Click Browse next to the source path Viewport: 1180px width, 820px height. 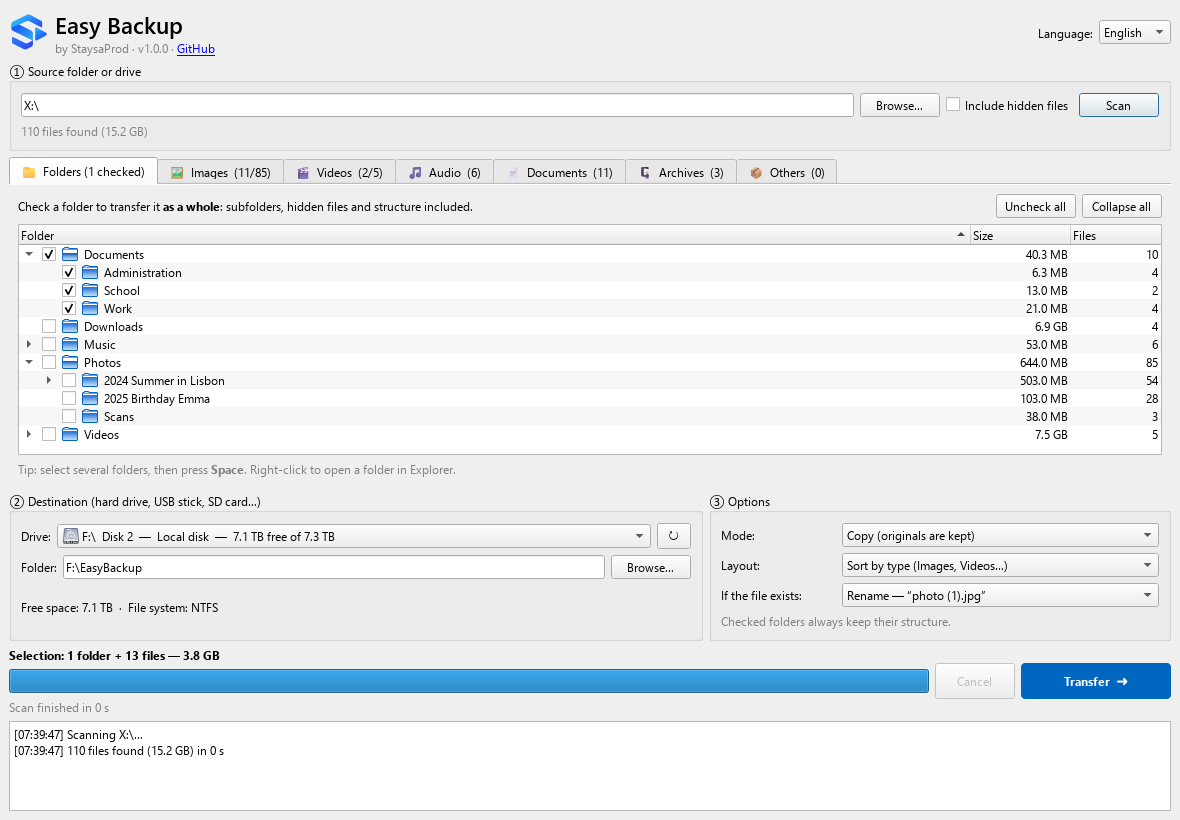point(899,105)
